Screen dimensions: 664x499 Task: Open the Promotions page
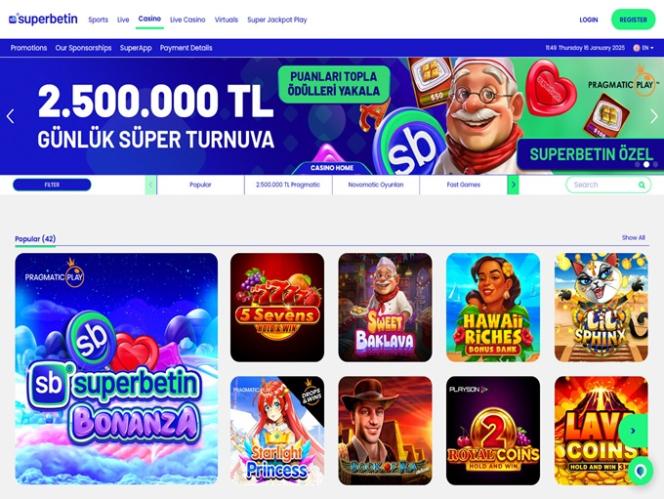[29, 48]
